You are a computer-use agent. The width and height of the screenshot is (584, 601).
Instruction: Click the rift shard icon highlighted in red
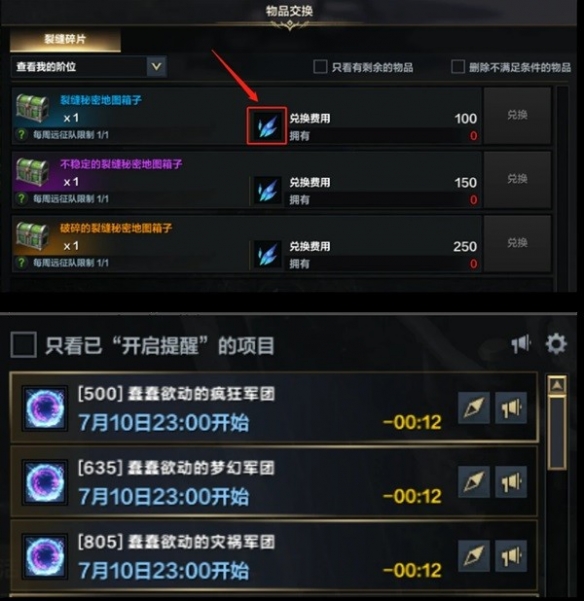pos(267,126)
